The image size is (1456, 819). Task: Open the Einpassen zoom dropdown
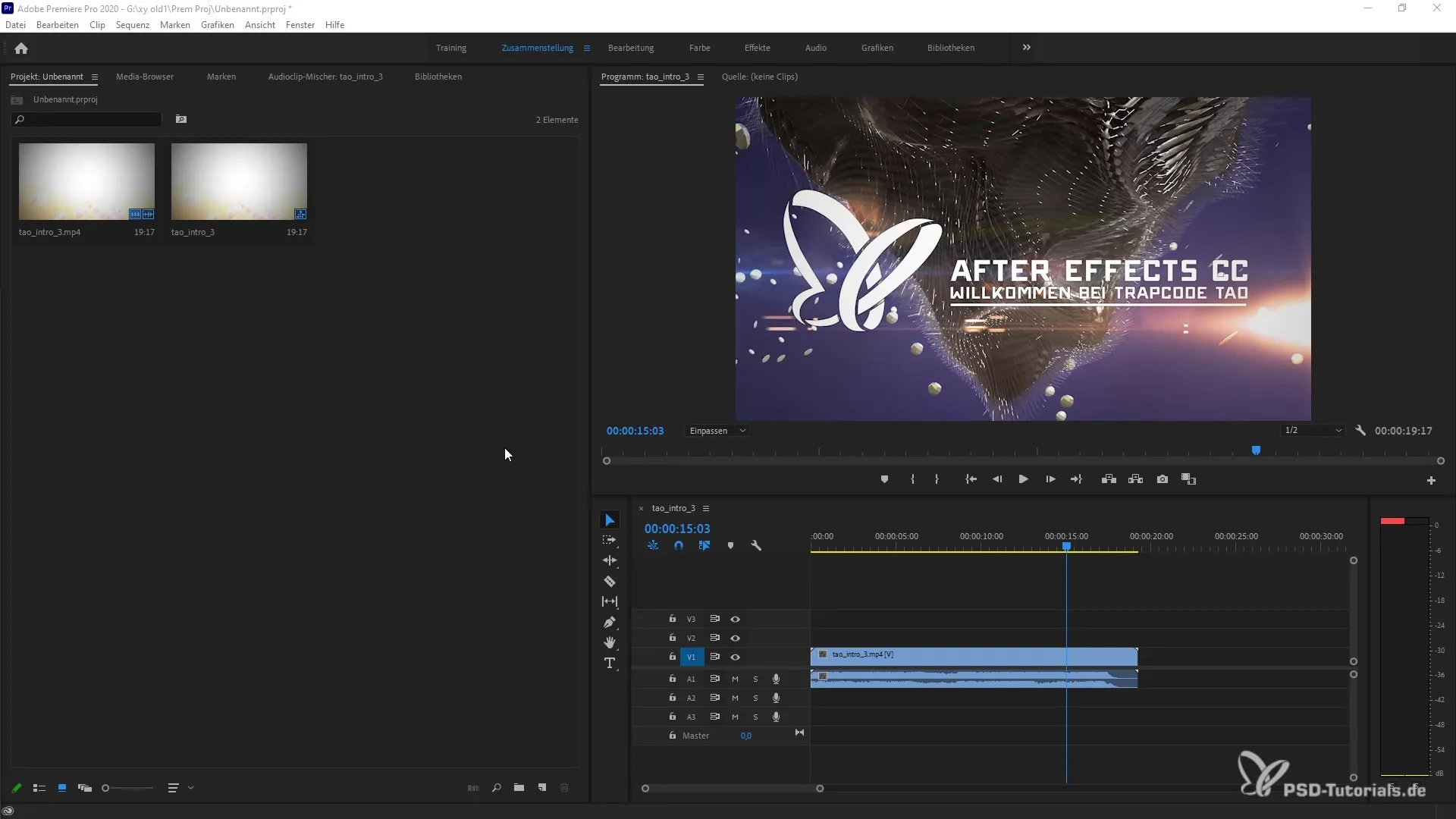click(717, 431)
